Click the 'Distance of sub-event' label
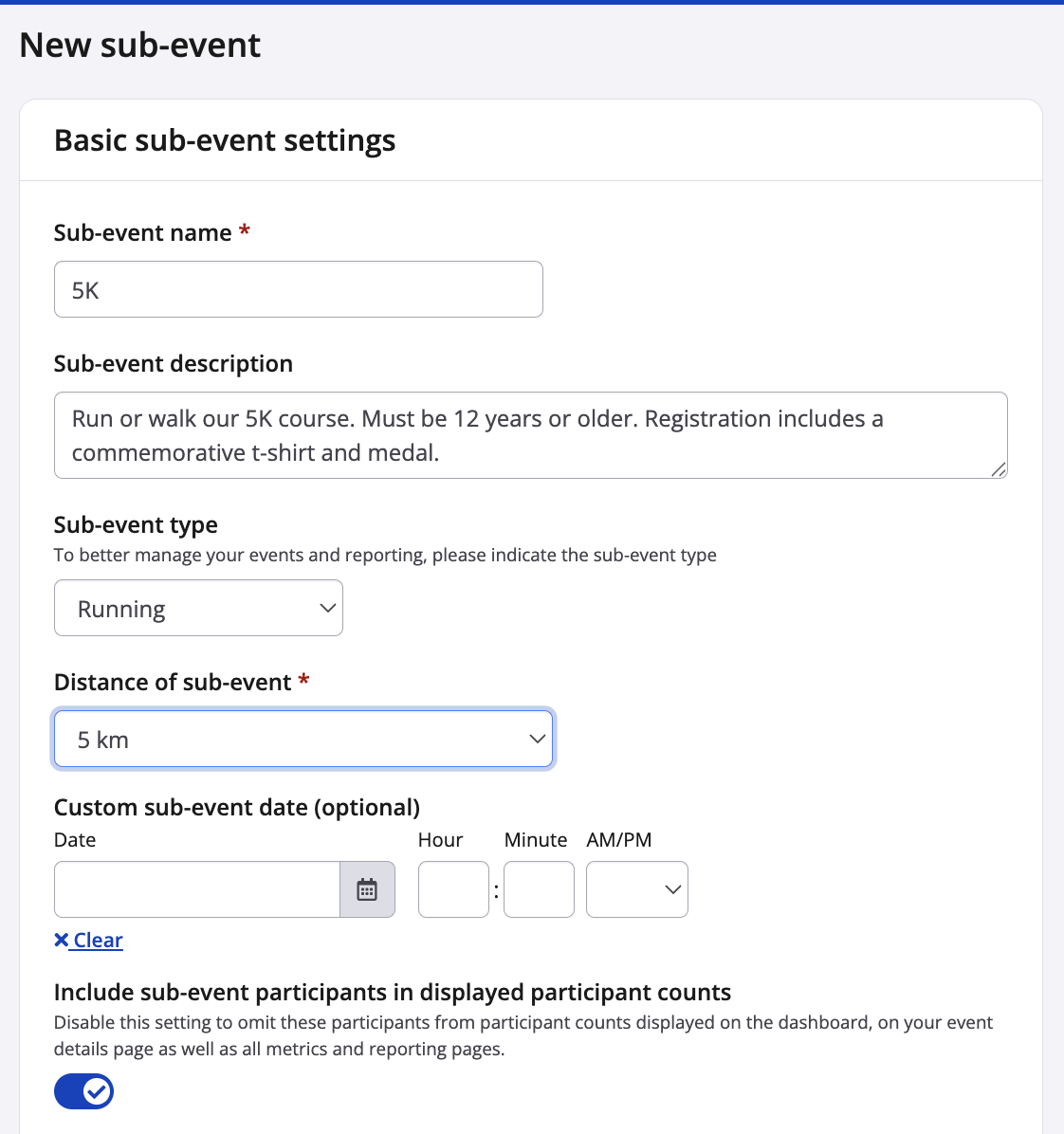1064x1134 pixels. 173,682
